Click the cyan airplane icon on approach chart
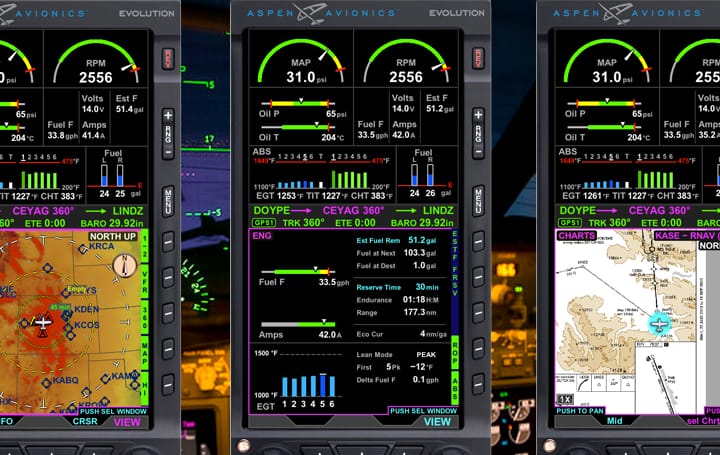This screenshot has width=720, height=455. point(660,324)
